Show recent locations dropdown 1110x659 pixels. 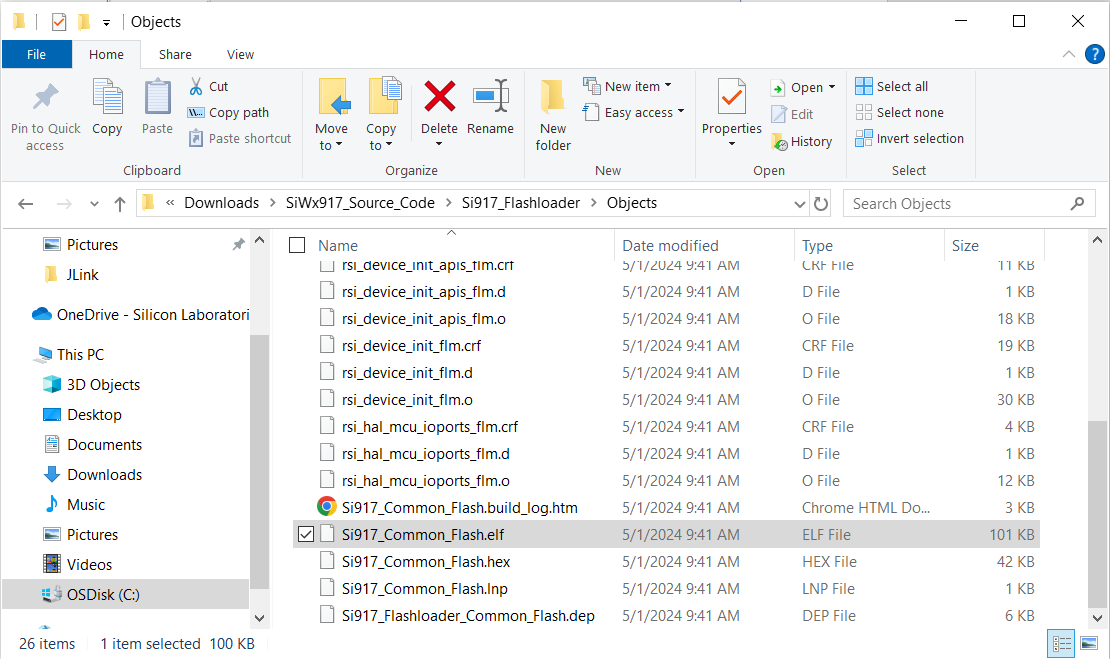click(x=94, y=204)
